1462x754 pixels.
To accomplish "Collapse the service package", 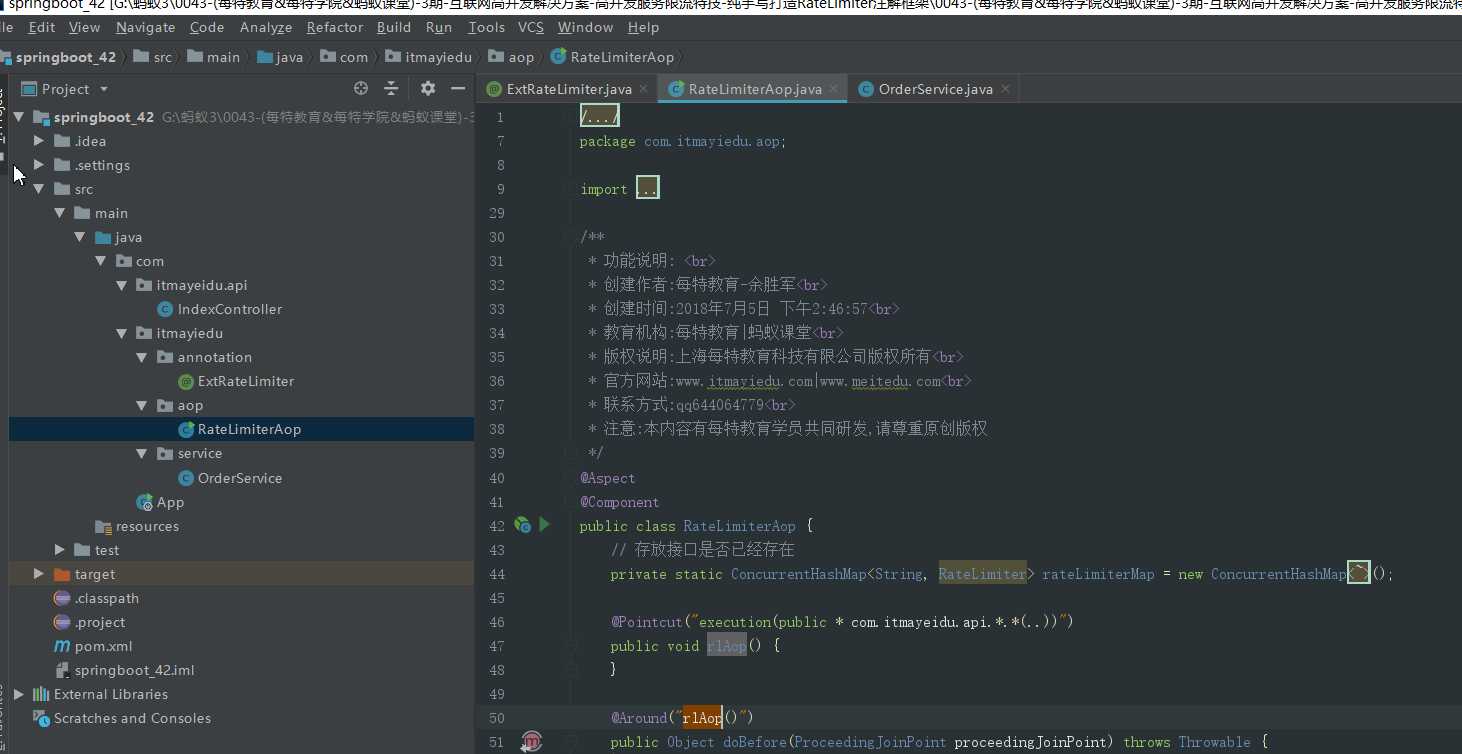I will point(142,453).
